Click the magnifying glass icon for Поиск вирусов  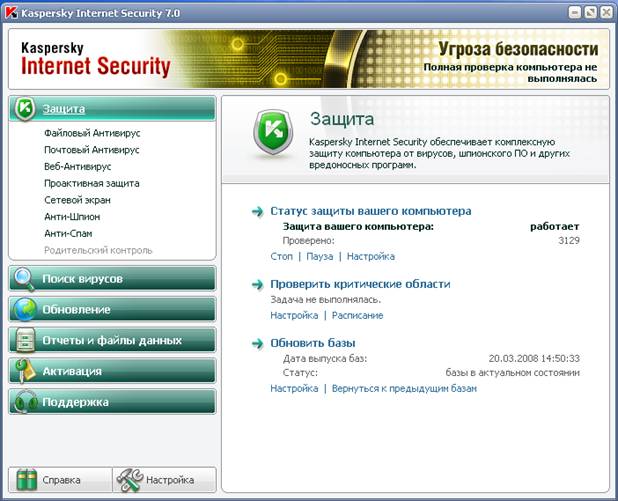coord(24,279)
